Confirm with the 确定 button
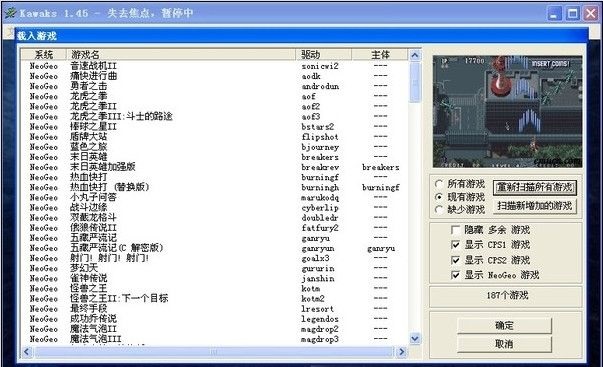The height and width of the screenshot is (367, 603). pos(504,326)
